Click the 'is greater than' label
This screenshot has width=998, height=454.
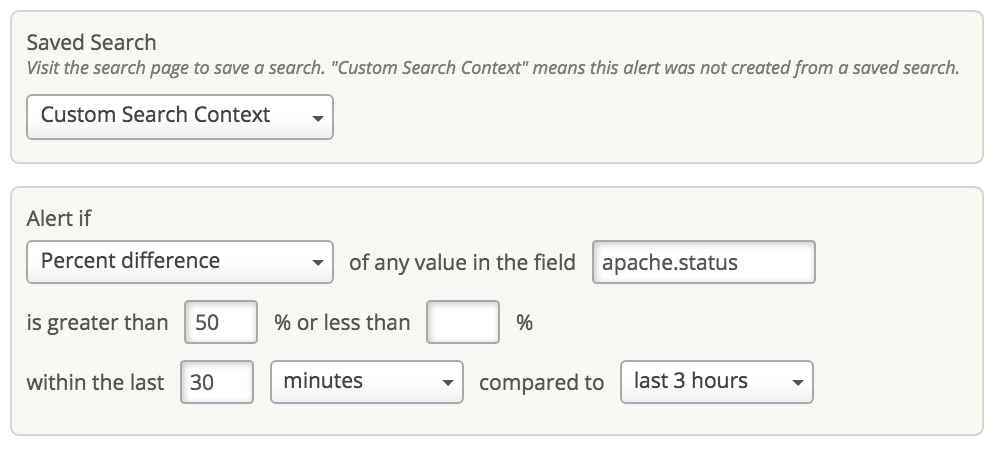pos(97,323)
